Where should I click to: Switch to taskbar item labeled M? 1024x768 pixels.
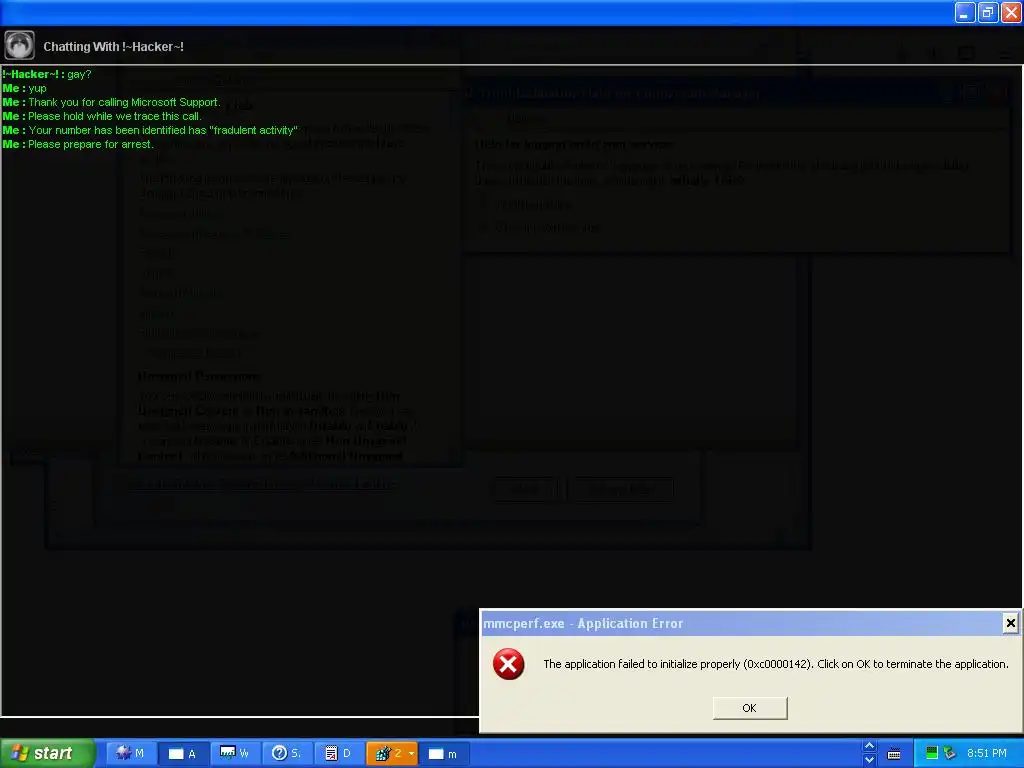point(131,753)
